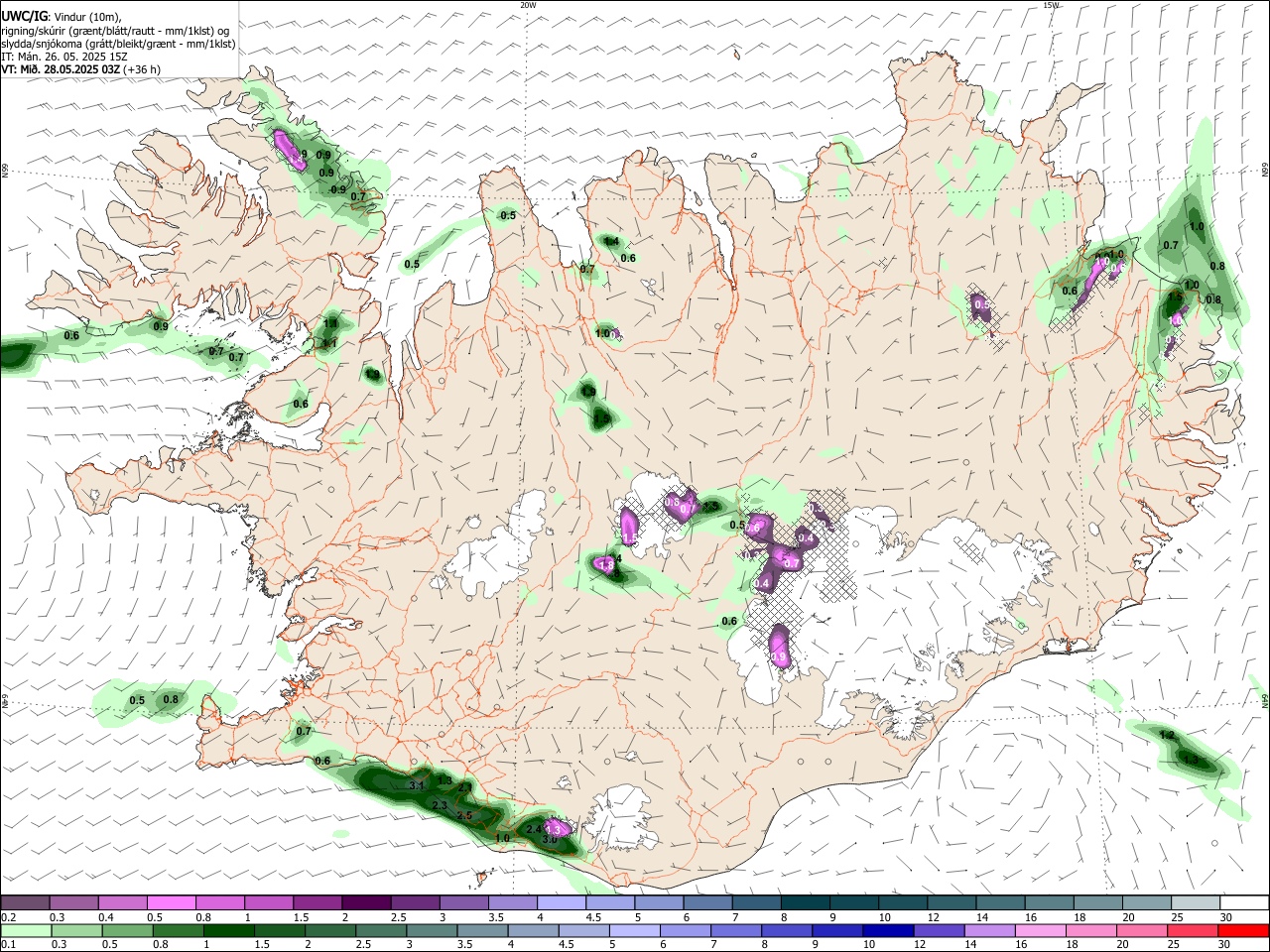Click the light violet rain swatch labeled 14
This screenshot has height=952, width=1270.
pyautogui.click(x=988, y=930)
